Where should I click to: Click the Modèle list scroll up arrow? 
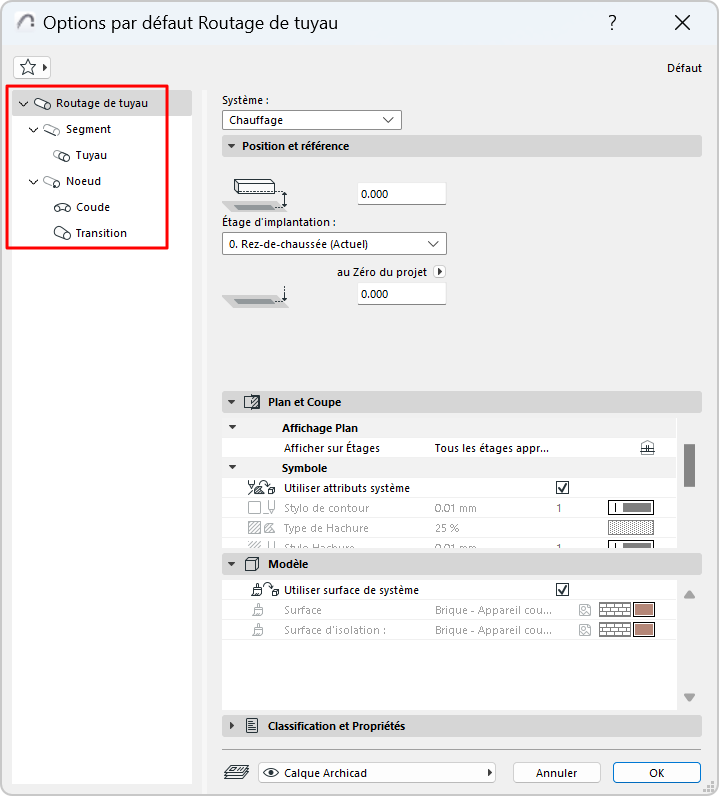689,594
